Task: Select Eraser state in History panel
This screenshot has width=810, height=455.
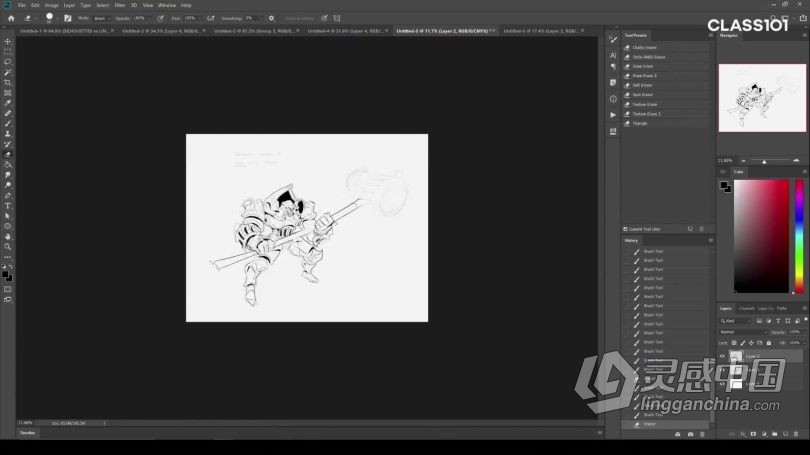Action: pos(665,425)
